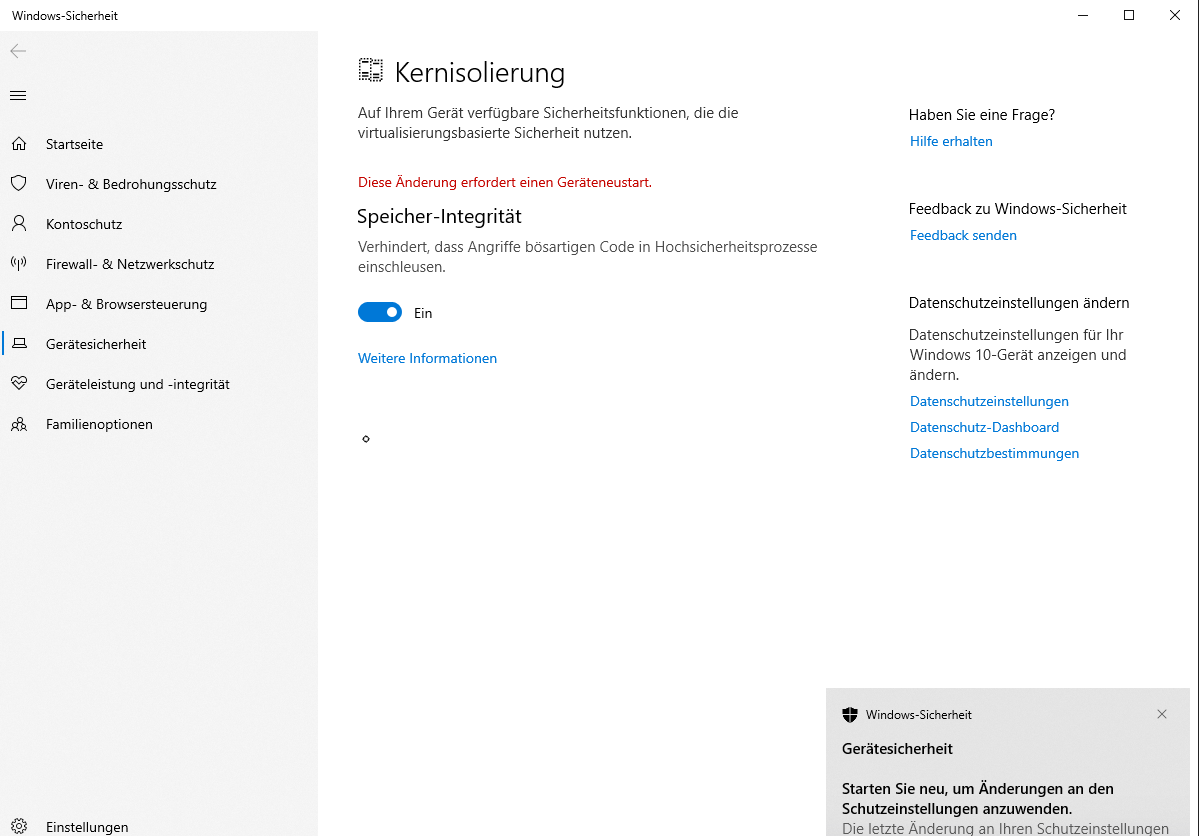Click the Startseite home icon
This screenshot has height=836, width=1199.
coord(18,144)
